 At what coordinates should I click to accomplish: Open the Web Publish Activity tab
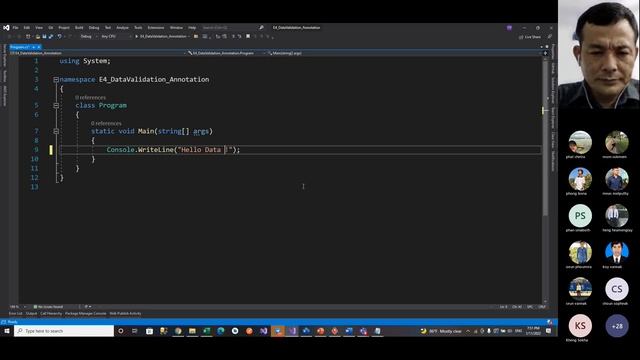click(x=125, y=314)
